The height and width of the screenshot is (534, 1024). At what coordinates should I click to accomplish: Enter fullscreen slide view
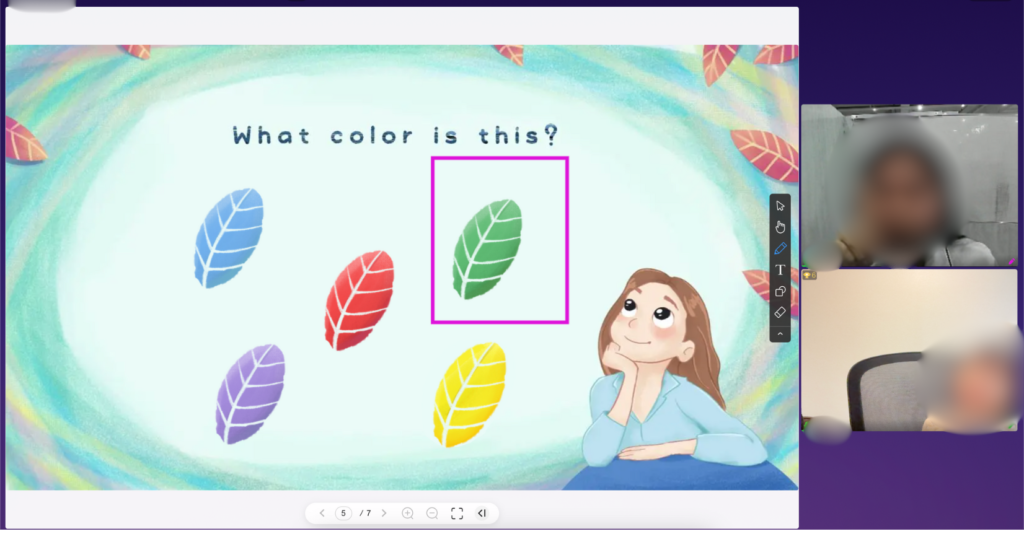coord(457,513)
